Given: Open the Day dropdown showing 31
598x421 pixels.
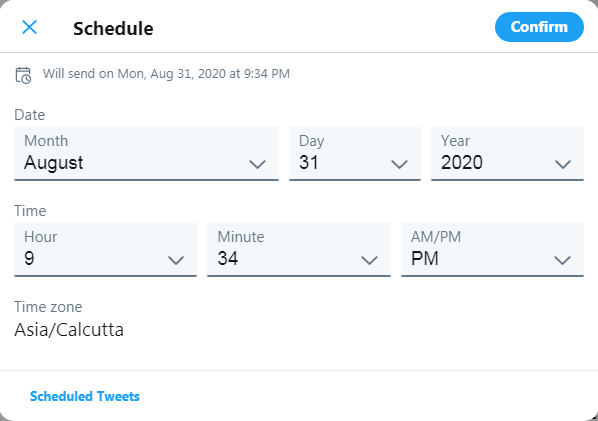Looking at the screenshot, I should (x=355, y=153).
